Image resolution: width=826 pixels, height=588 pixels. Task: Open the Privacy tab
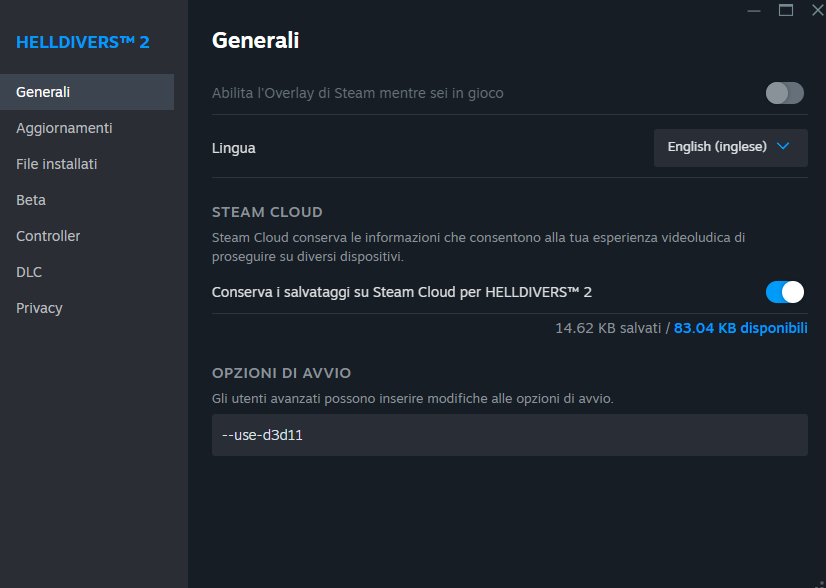39,308
